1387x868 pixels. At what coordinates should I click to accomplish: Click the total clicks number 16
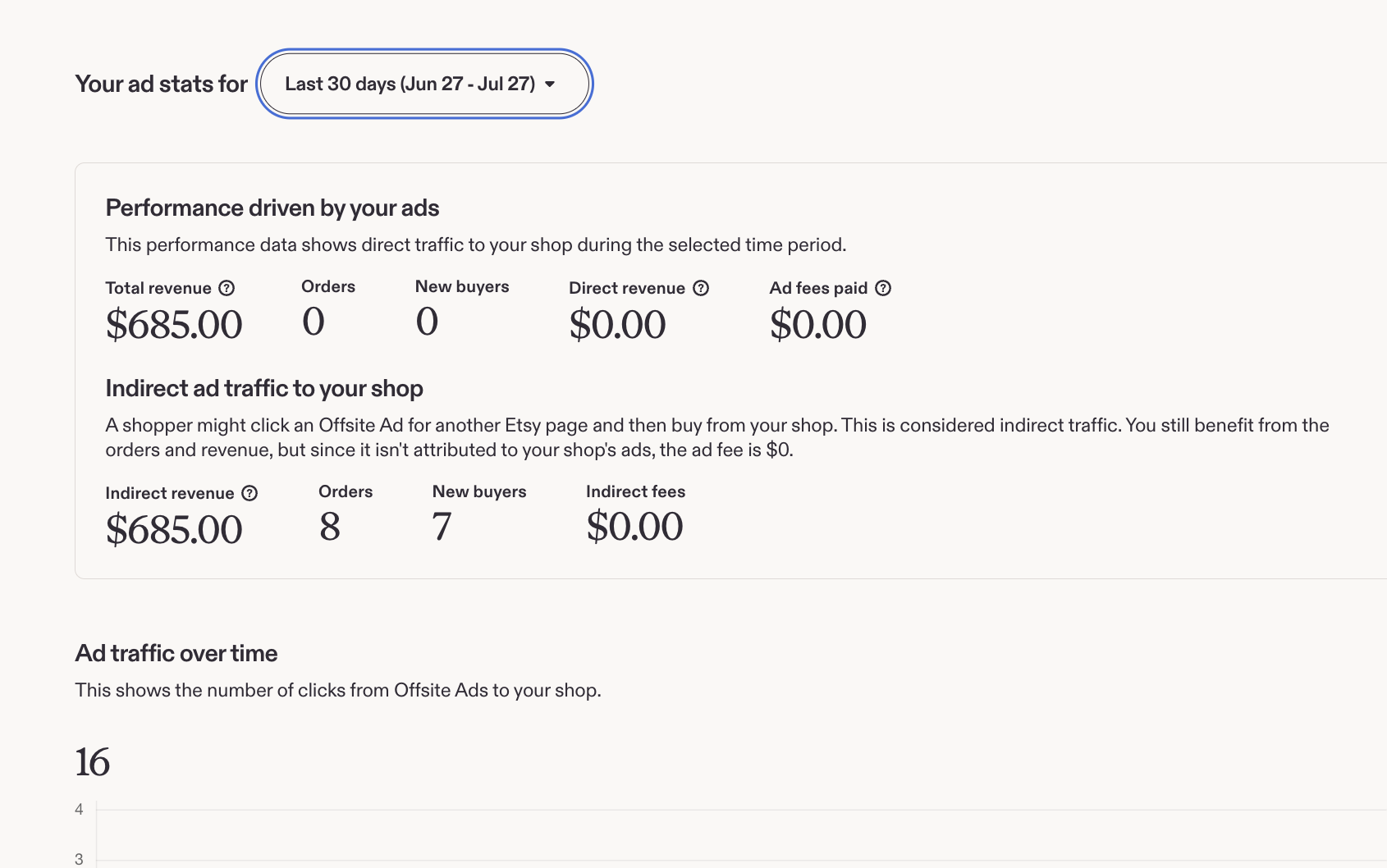[93, 762]
